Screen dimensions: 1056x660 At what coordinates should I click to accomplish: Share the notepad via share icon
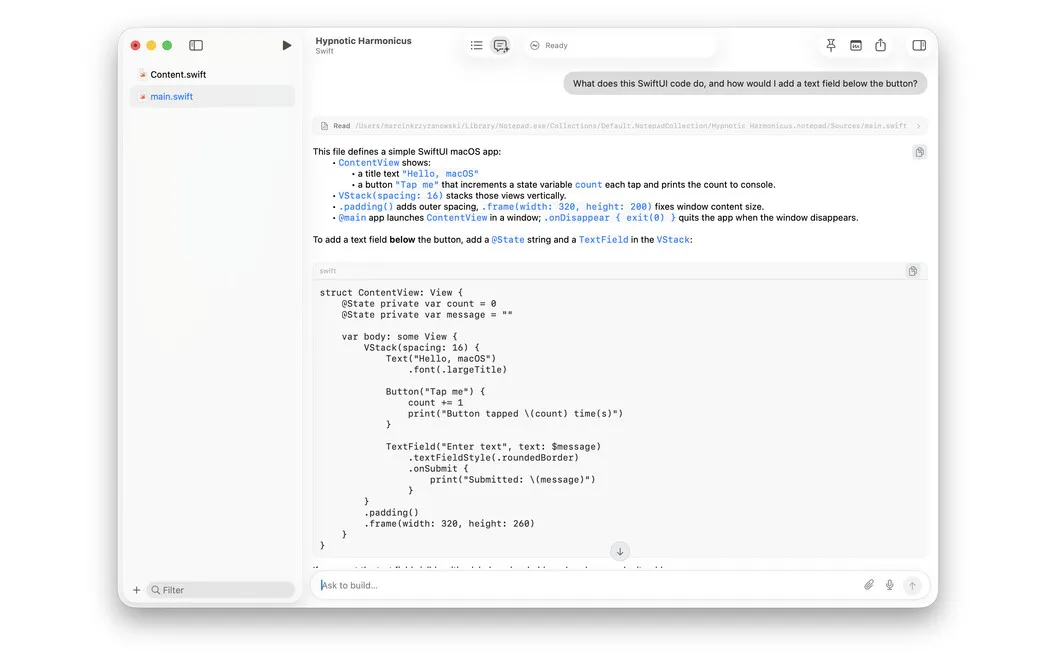pyautogui.click(x=880, y=45)
